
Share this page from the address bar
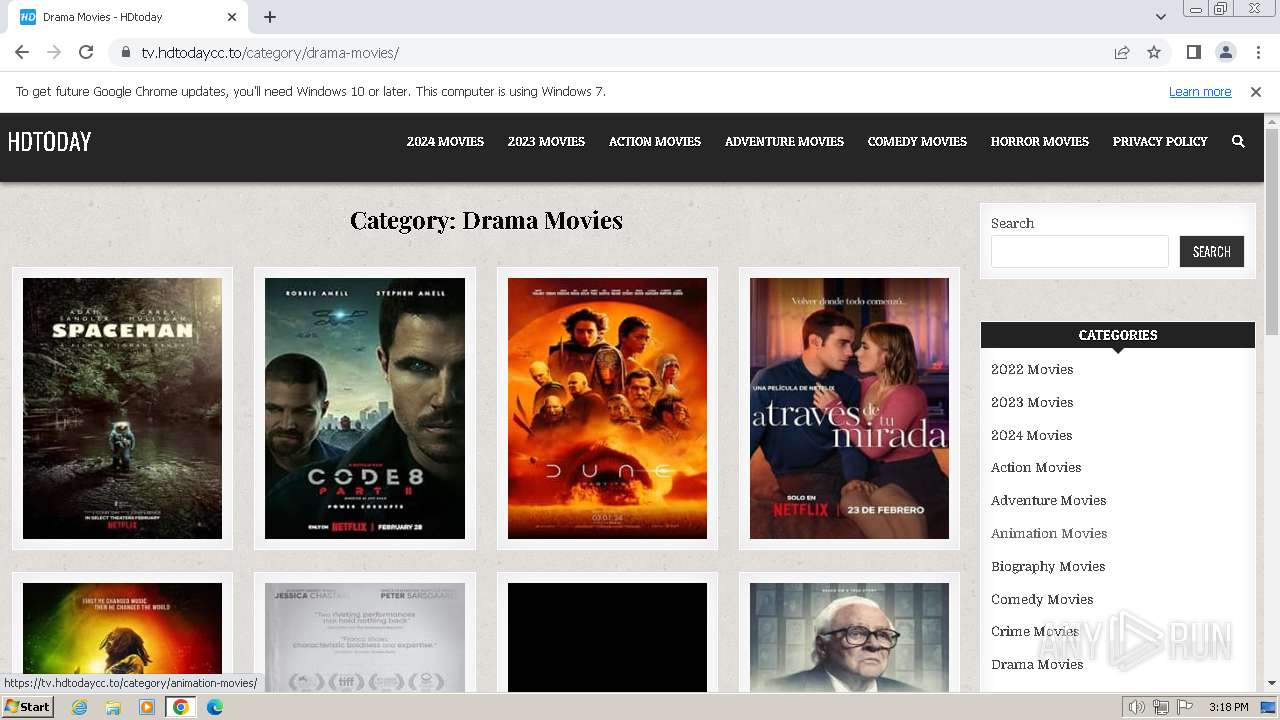click(x=1122, y=52)
